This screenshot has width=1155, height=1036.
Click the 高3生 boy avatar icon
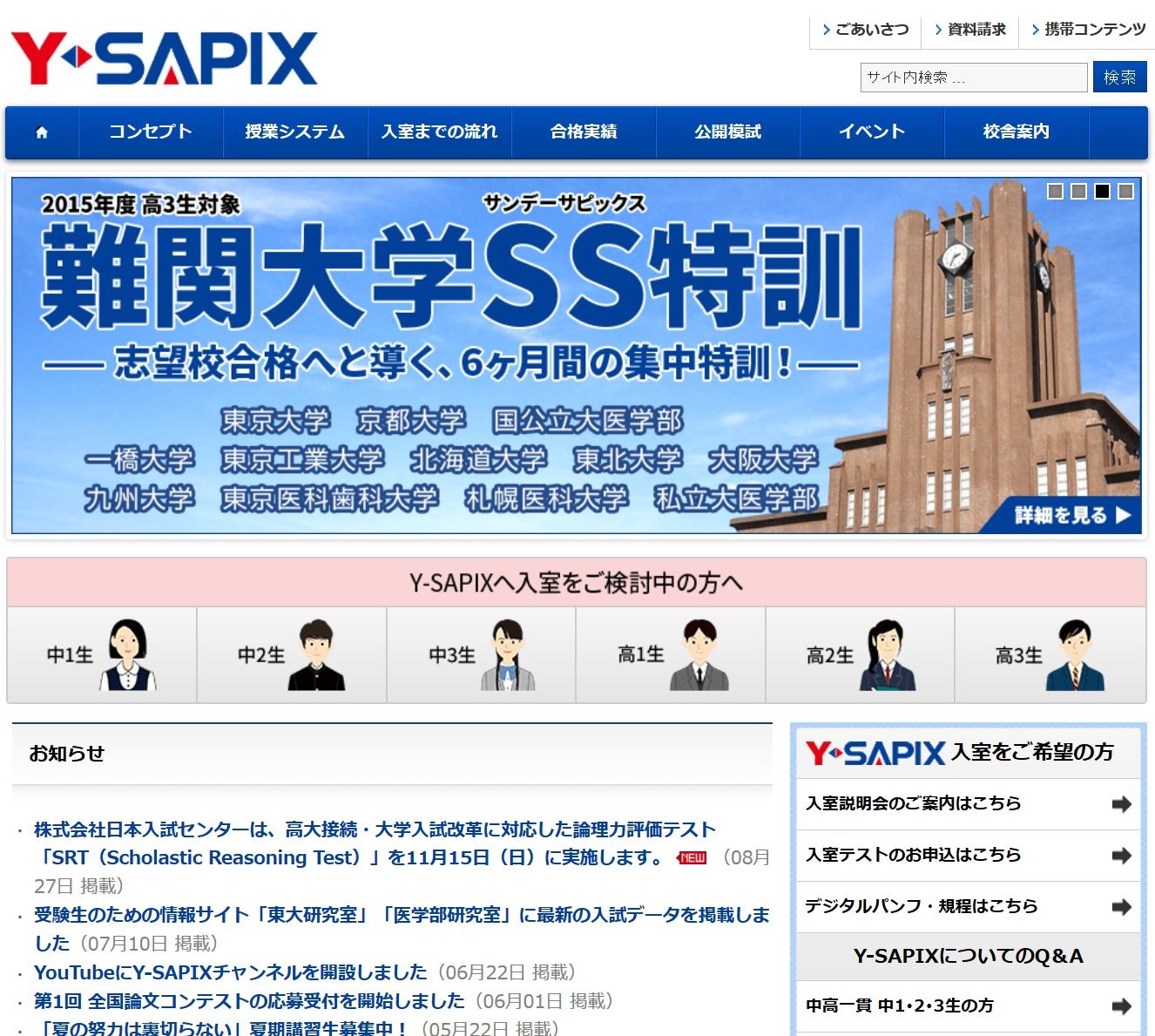pyautogui.click(x=1076, y=655)
